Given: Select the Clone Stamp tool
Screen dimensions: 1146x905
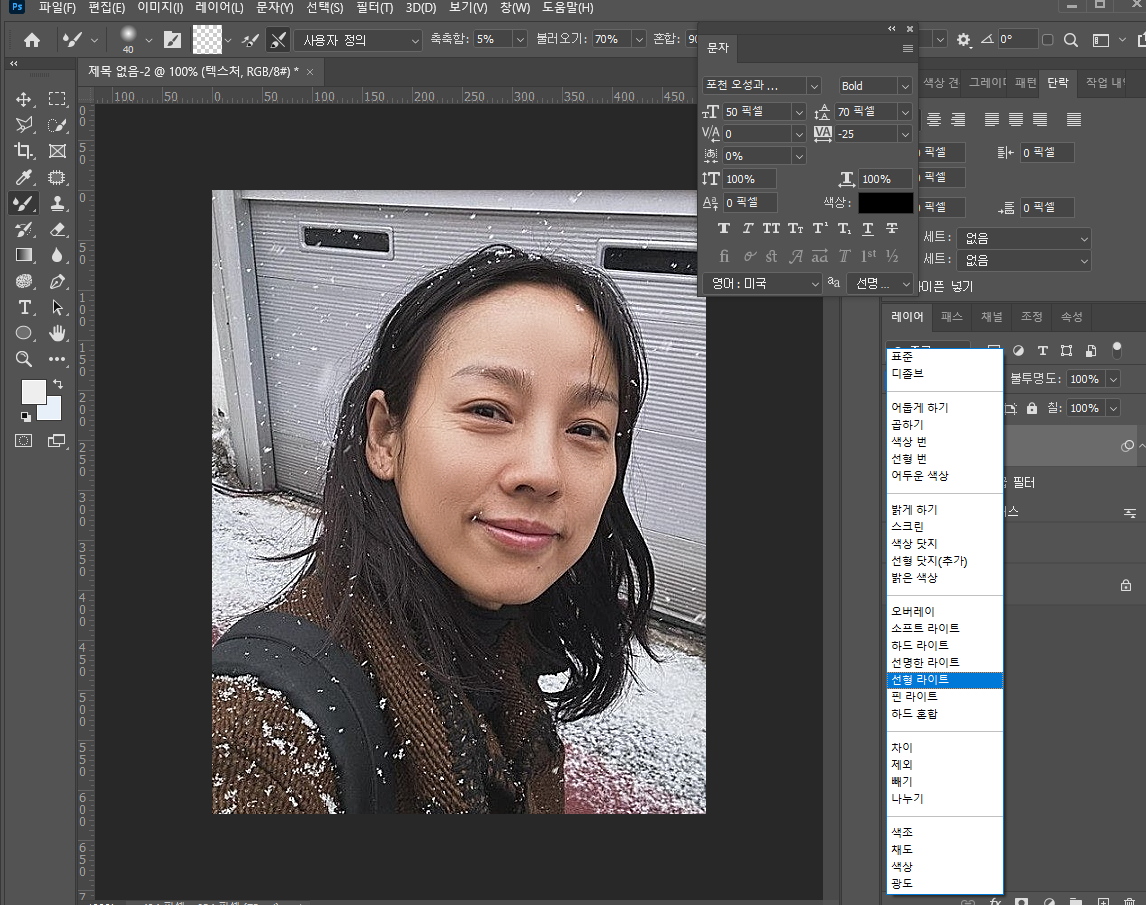Looking at the screenshot, I should tap(57, 203).
